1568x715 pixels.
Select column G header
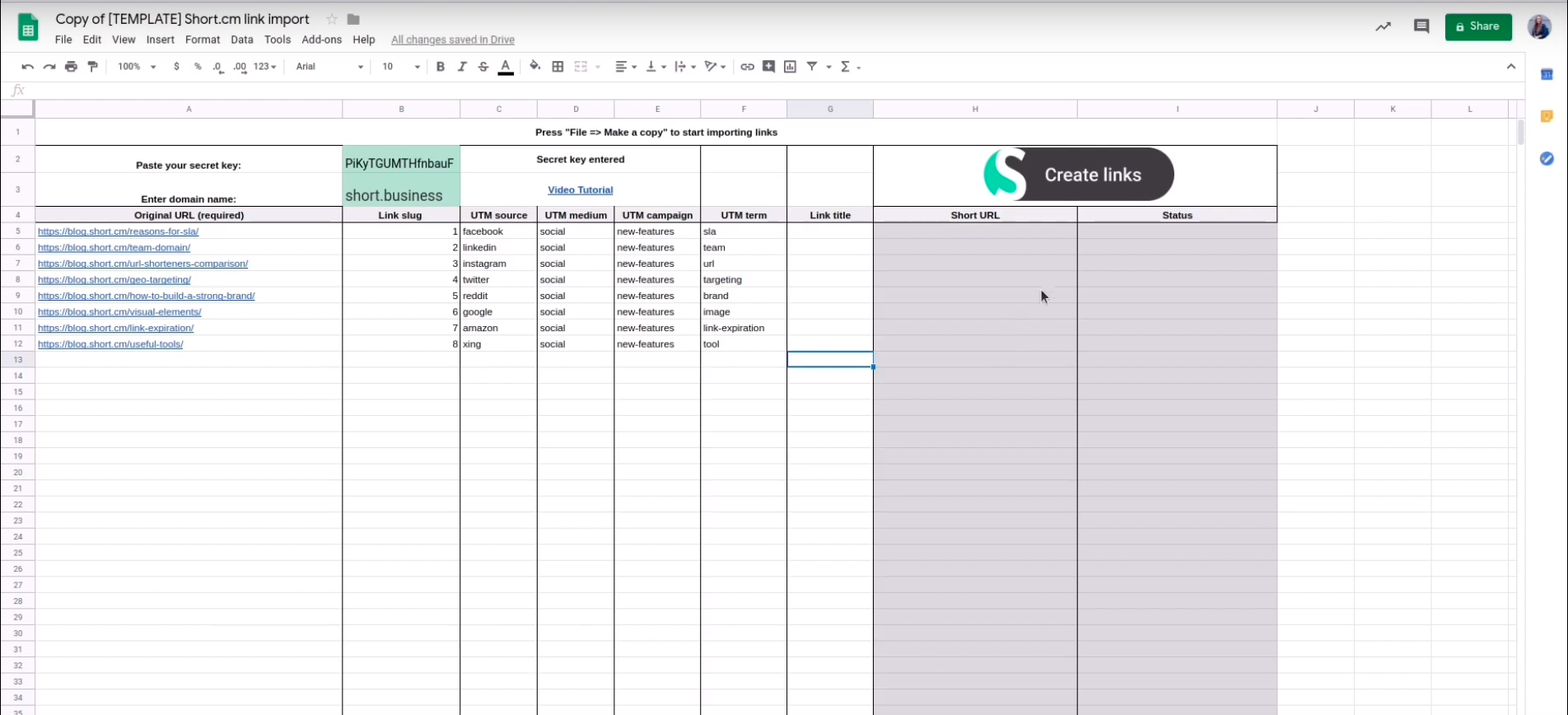point(830,109)
